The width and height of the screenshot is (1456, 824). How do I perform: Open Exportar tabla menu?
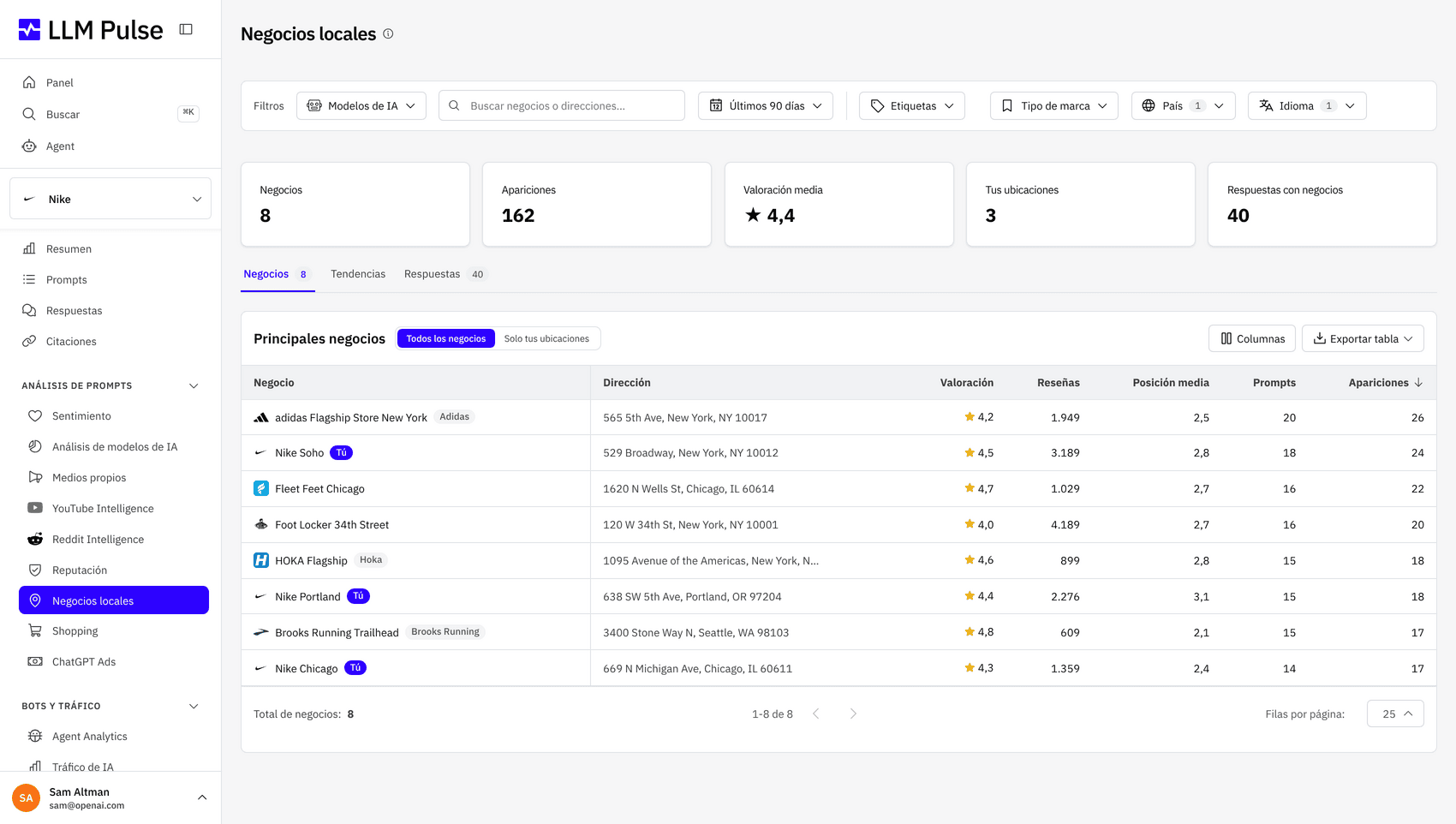(1363, 338)
